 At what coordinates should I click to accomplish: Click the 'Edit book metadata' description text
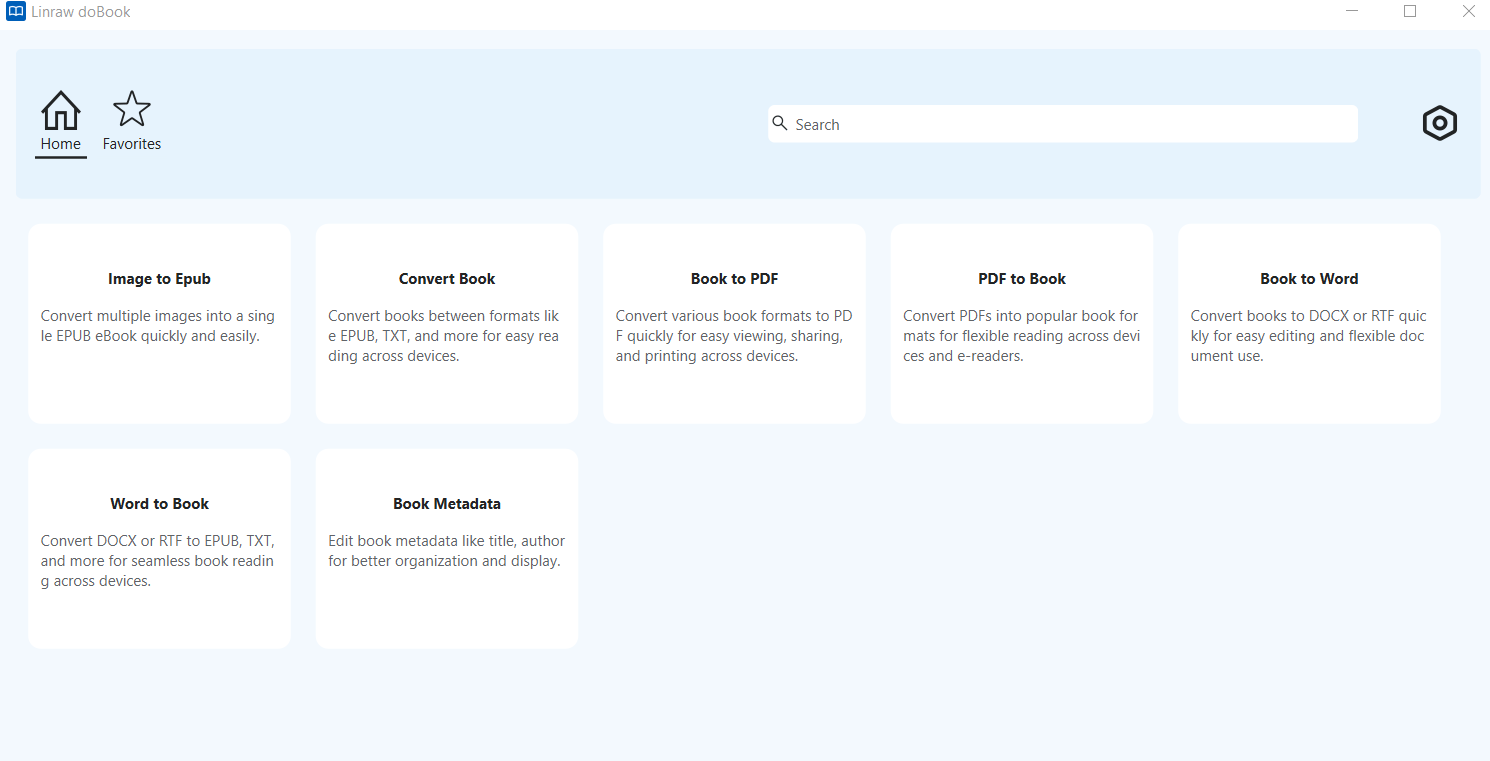tap(446, 551)
